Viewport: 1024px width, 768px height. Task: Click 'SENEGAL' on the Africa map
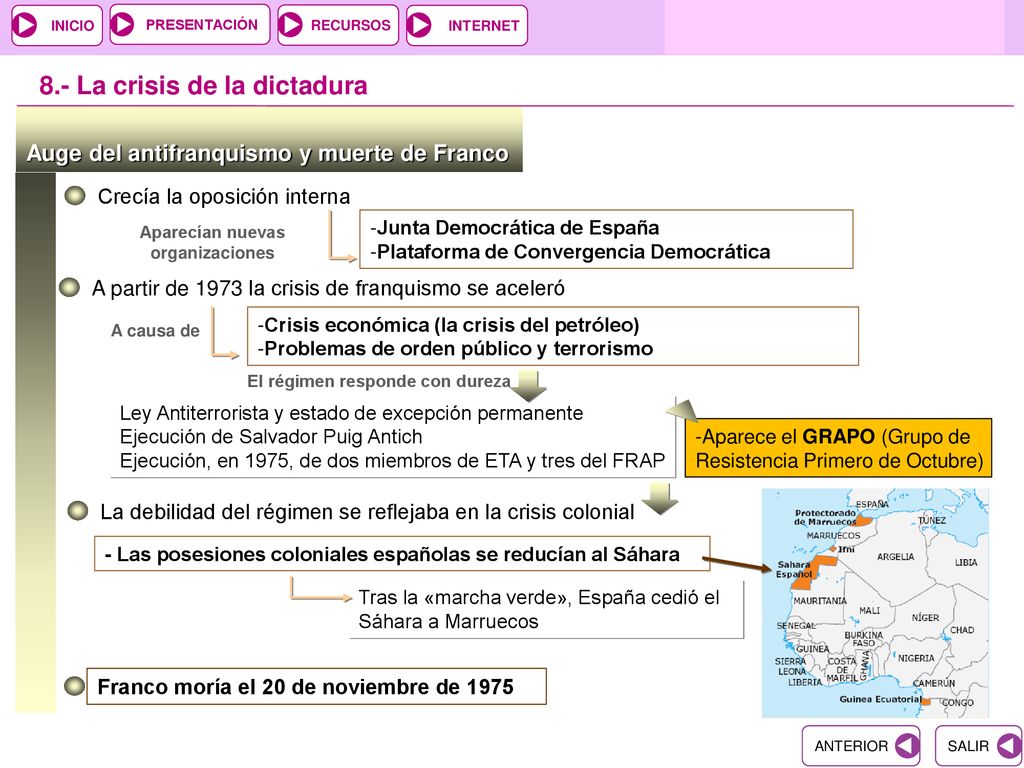click(x=796, y=626)
